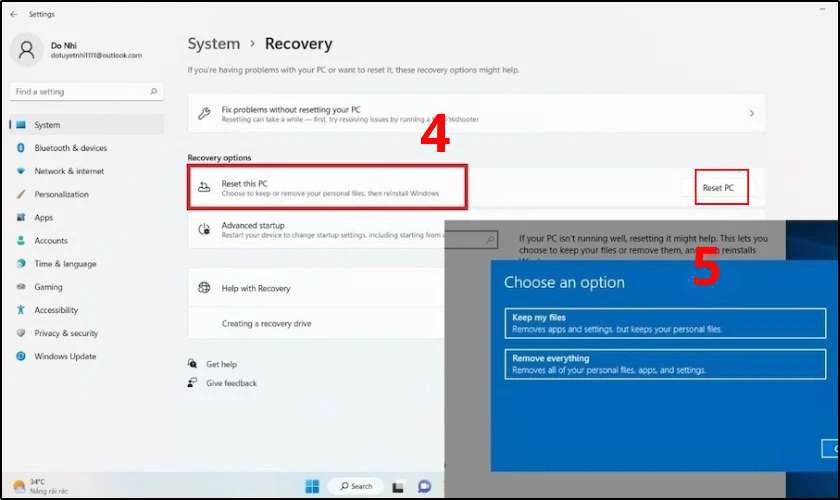Click the Get help headset icon
The width and height of the screenshot is (840, 500).
pos(192,364)
